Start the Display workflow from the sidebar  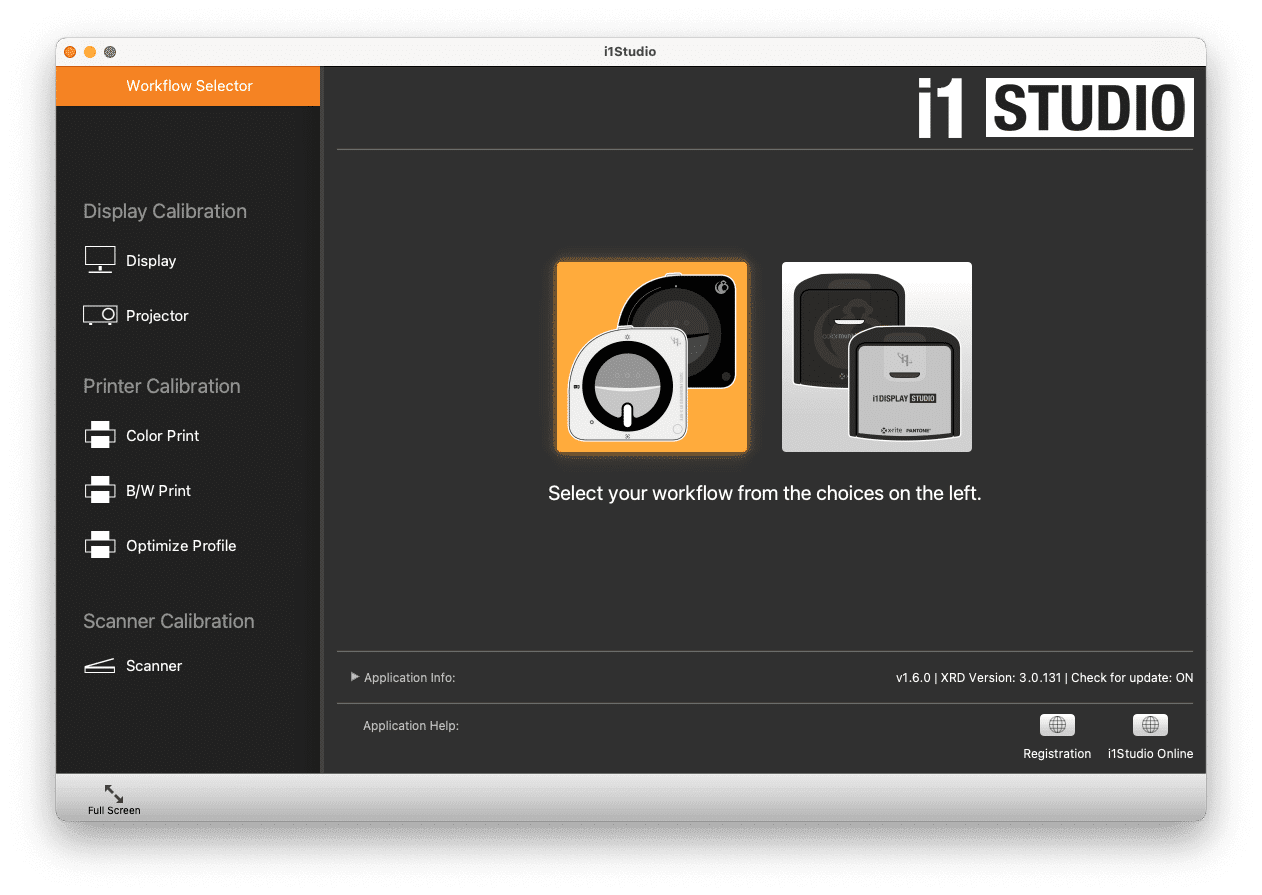click(x=151, y=260)
